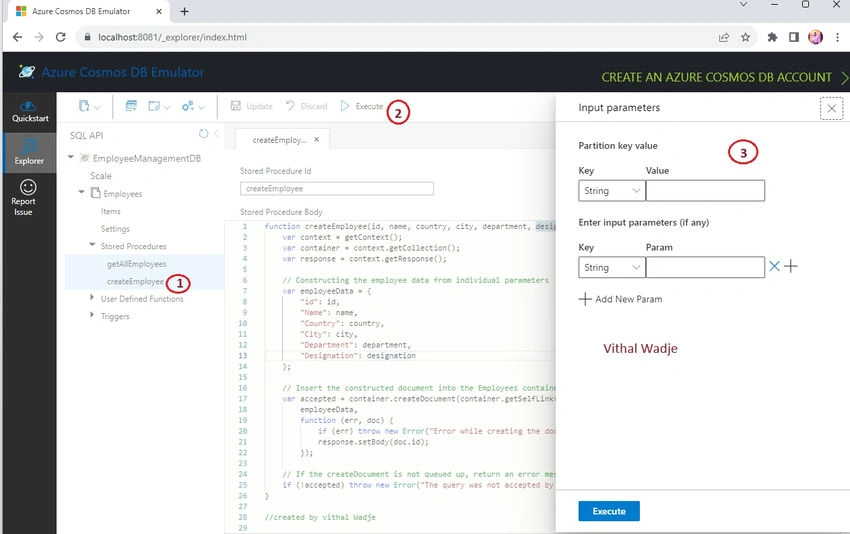Click the New Stored Procedure toolbar icon
Viewport: 850px width, 534px height.
[154, 106]
